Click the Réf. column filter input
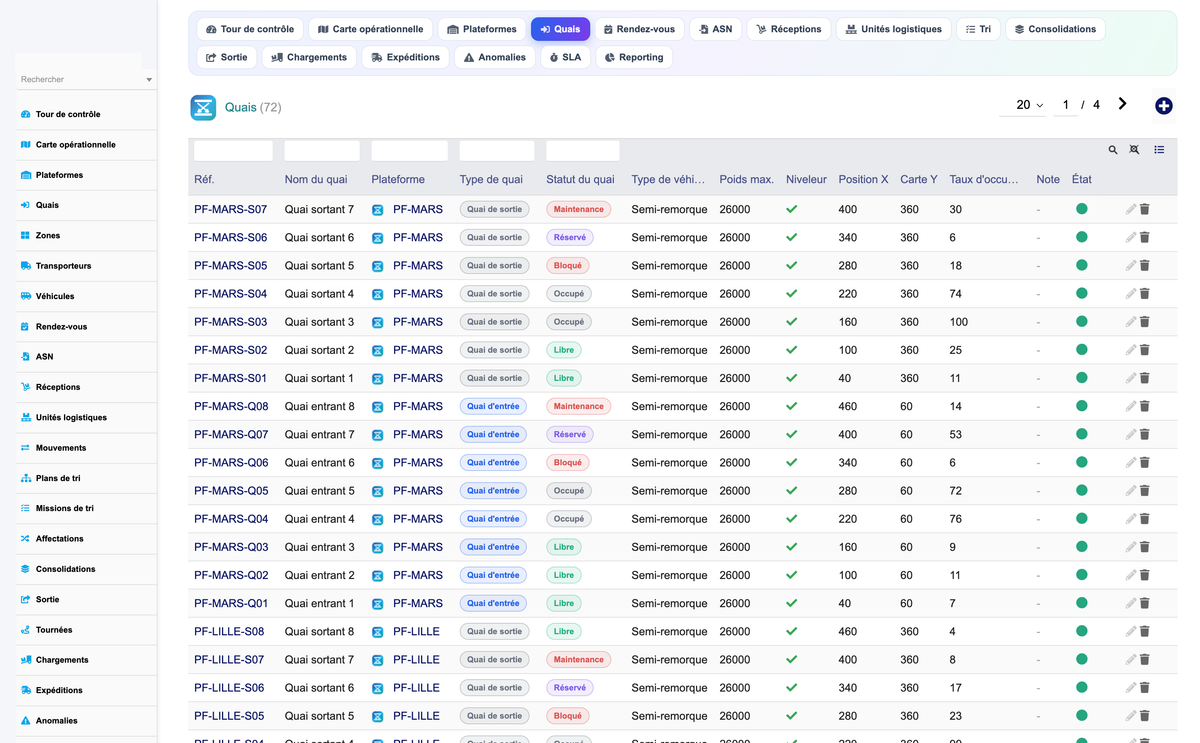The width and height of the screenshot is (1200, 743). point(233,151)
